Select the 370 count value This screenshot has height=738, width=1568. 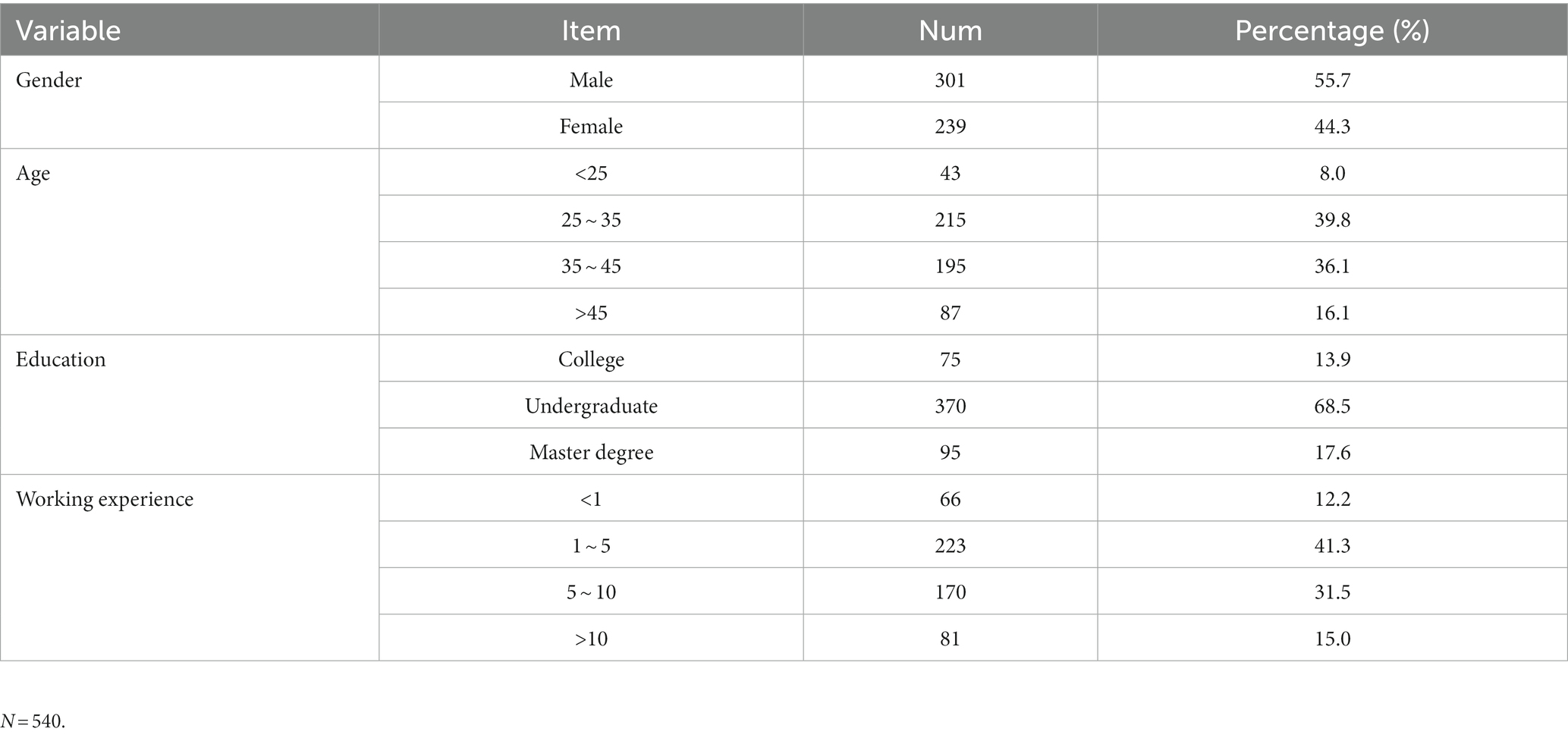point(951,406)
